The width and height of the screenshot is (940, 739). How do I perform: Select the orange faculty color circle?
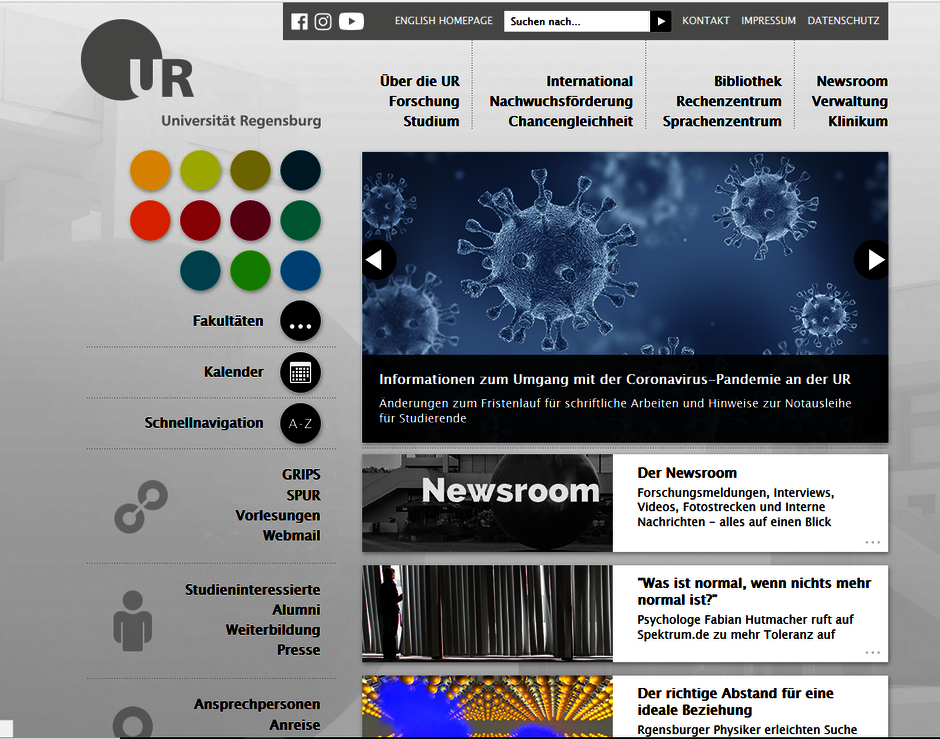[x=151, y=170]
